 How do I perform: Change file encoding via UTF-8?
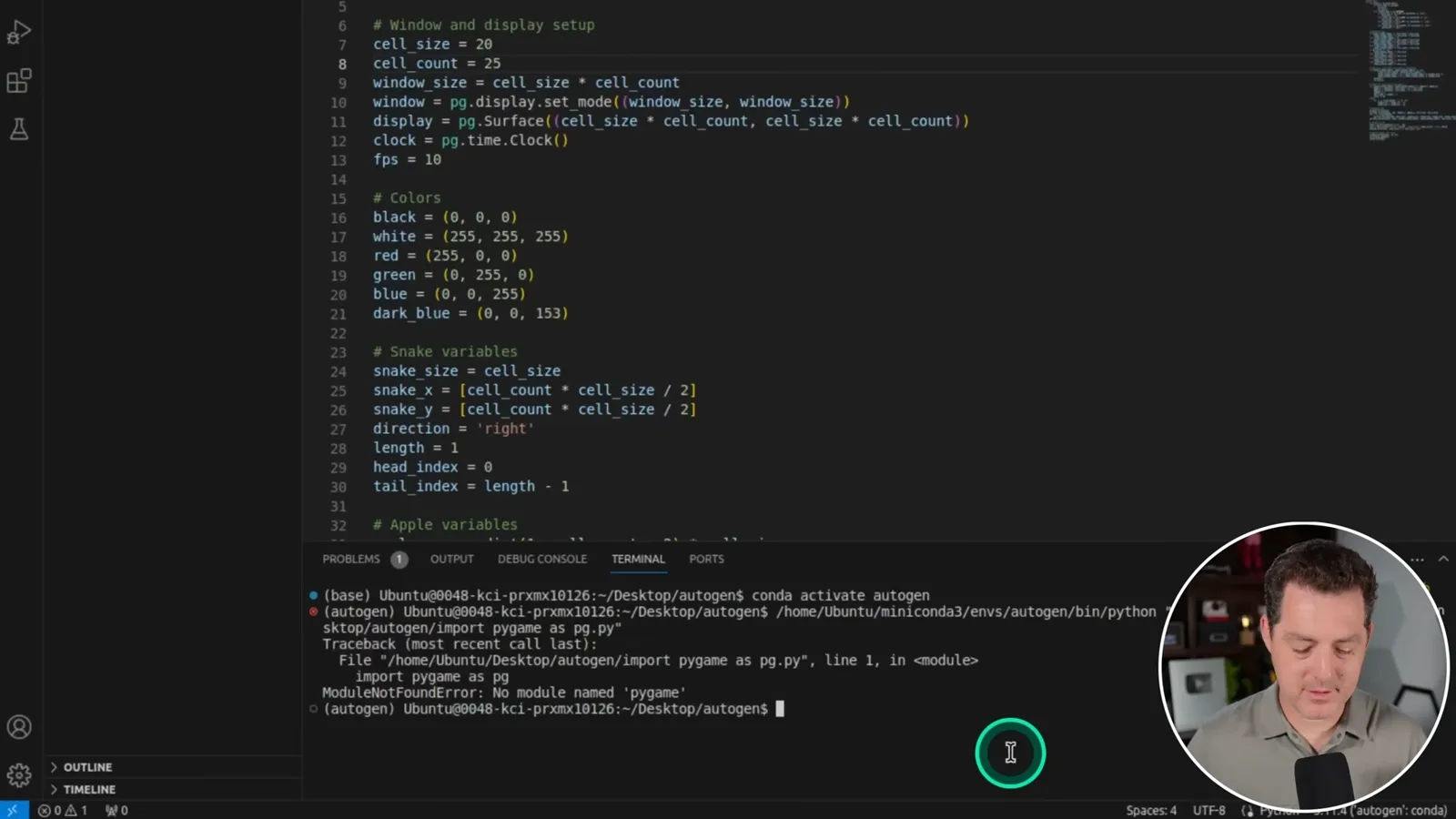(1209, 810)
